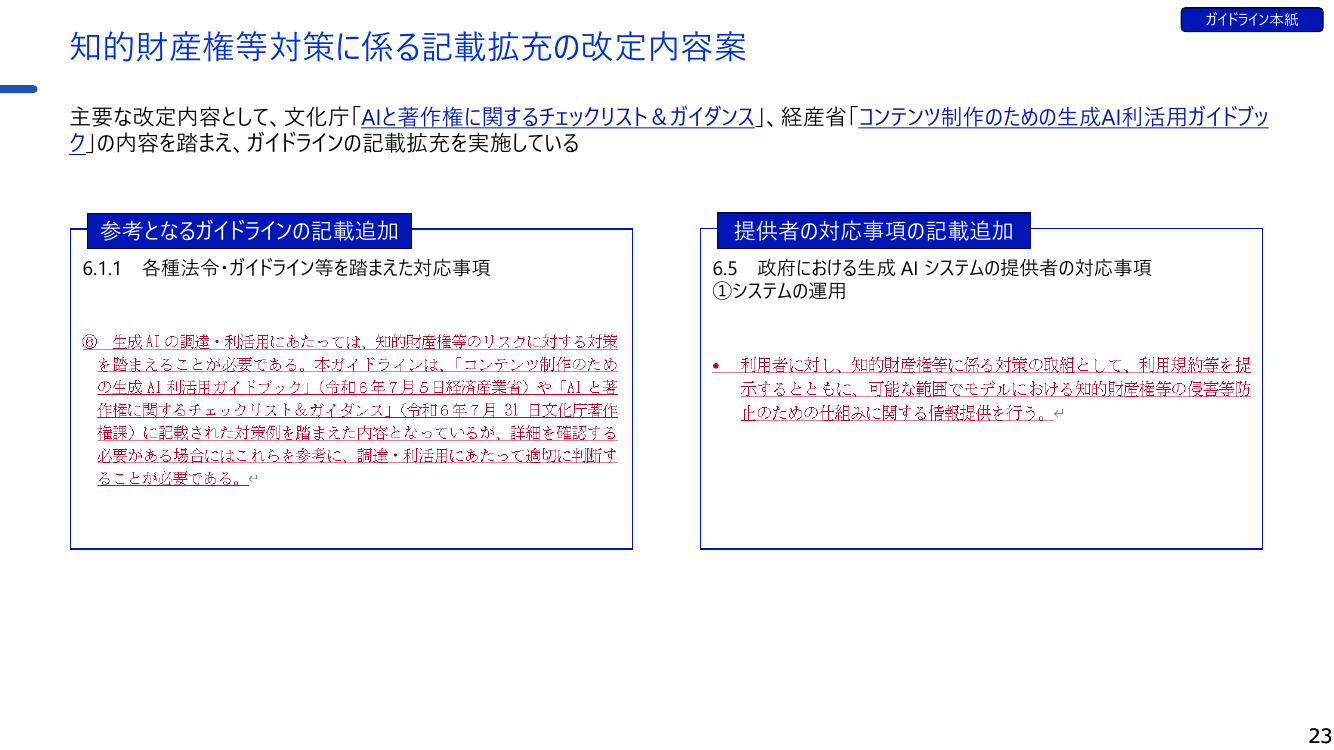Click the blue accent bar beside the title

(x=19, y=89)
